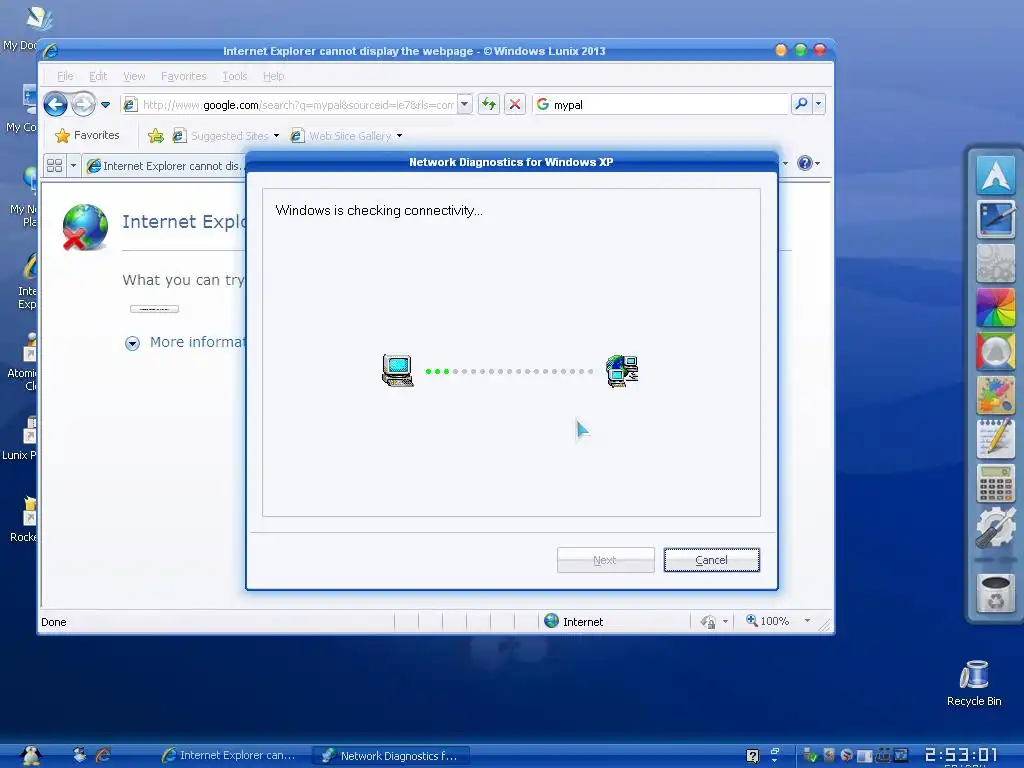
Task: Click the red-framed gray sphere dock icon
Action: pyautogui.click(x=995, y=351)
